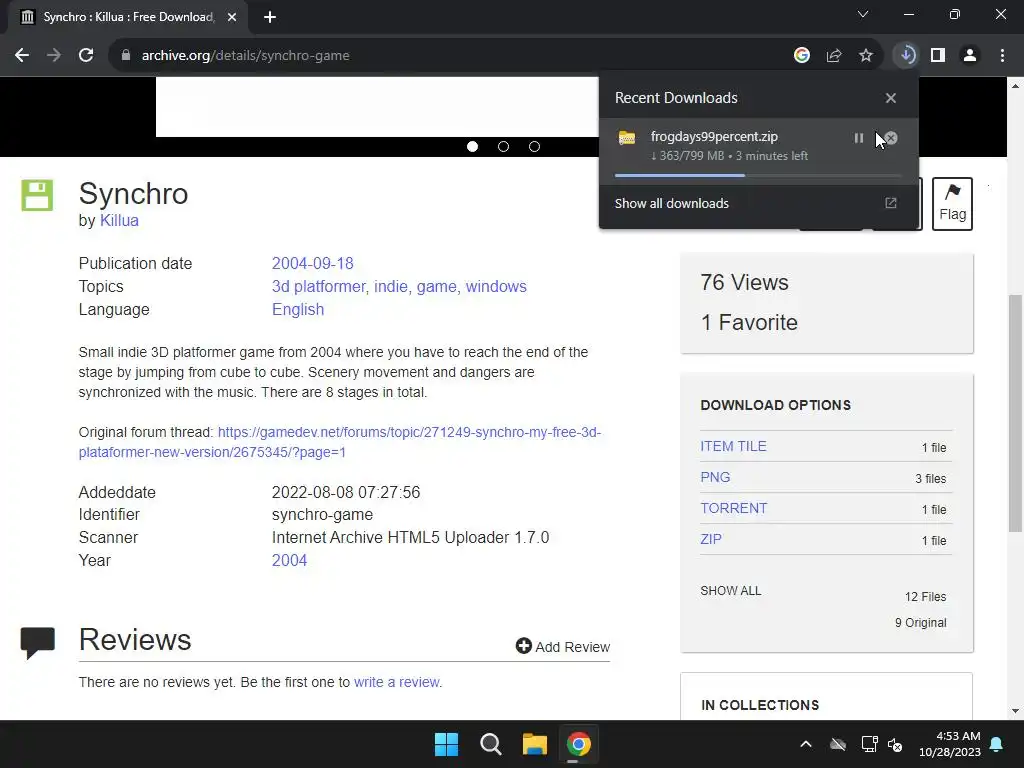Go back to the previous page

click(x=22, y=56)
